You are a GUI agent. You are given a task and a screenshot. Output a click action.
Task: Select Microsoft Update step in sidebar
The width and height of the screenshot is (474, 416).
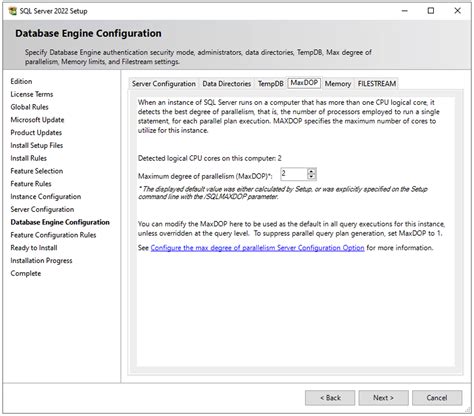(x=37, y=120)
